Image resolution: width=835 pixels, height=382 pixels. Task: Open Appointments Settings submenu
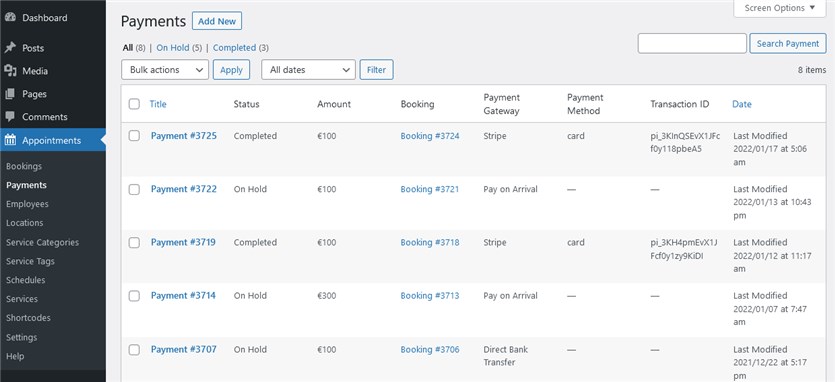21,337
